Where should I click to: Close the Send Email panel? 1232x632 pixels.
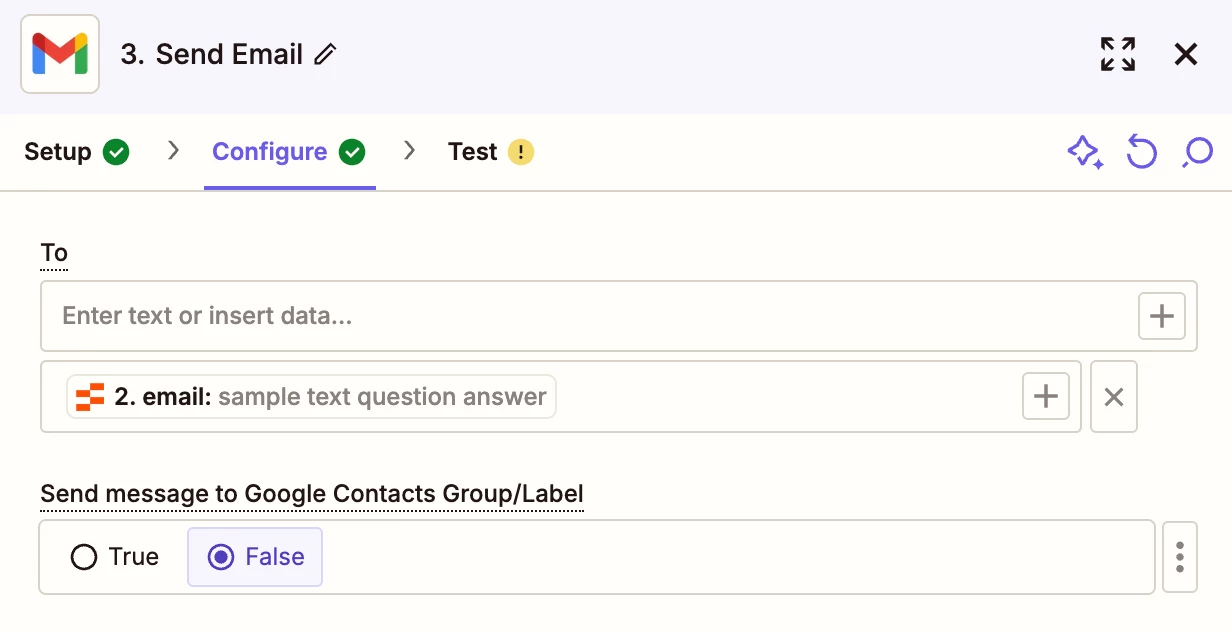pos(1185,54)
